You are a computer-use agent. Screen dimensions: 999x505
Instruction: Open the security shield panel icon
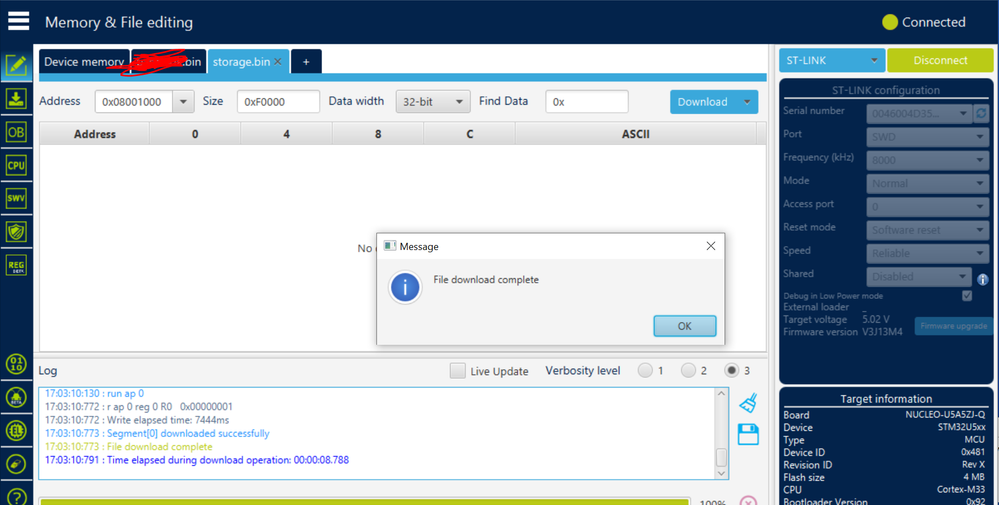point(16,231)
